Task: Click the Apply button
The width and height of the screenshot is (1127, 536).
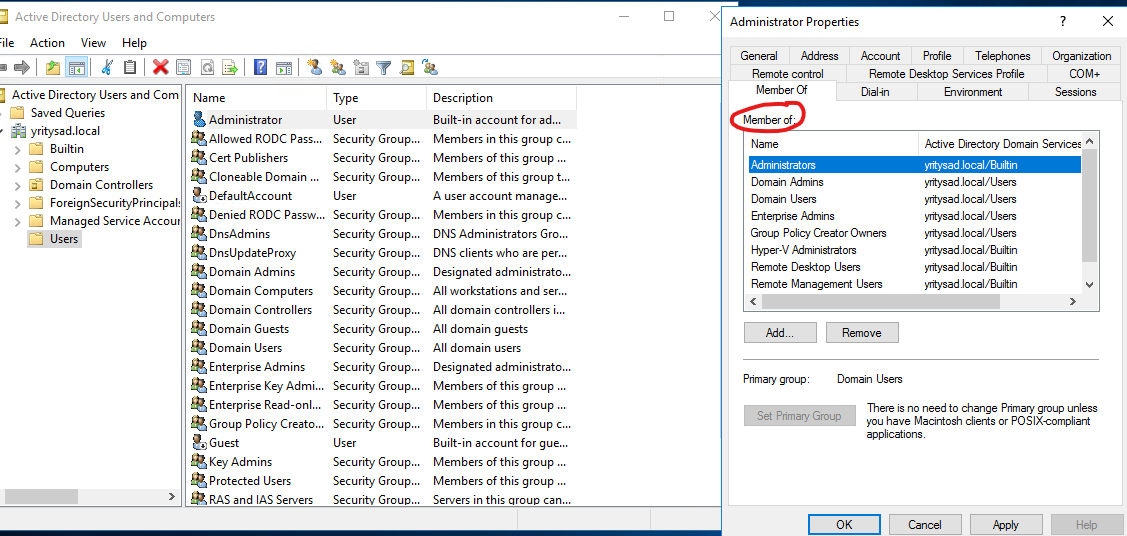Action: point(1006,525)
